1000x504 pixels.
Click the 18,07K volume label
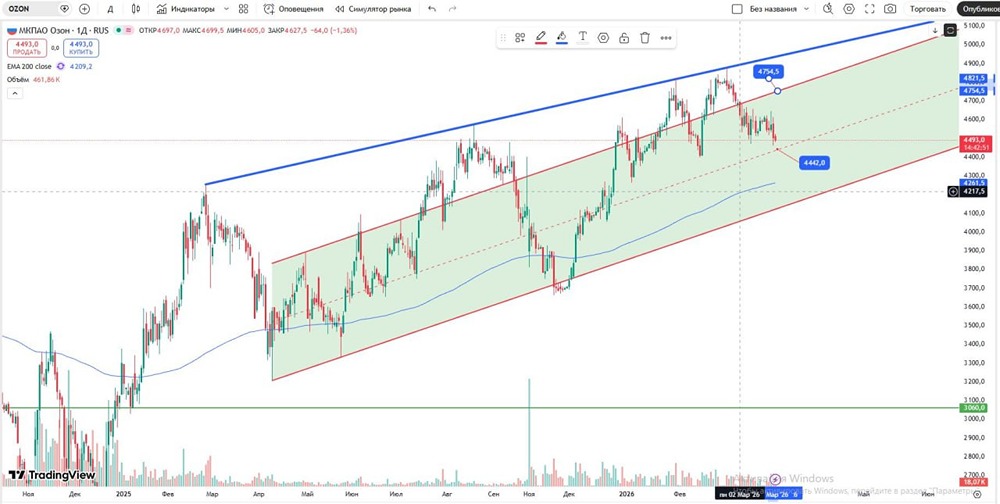(974, 482)
